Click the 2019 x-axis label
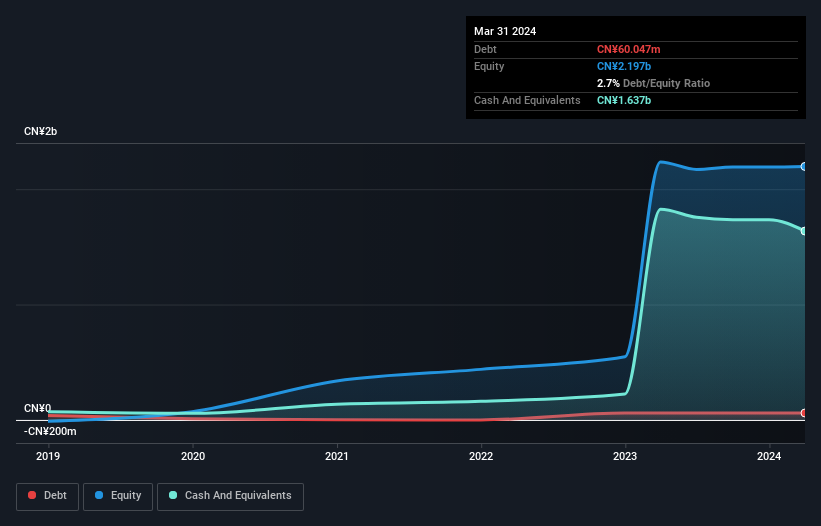The image size is (821, 526). click(48, 456)
